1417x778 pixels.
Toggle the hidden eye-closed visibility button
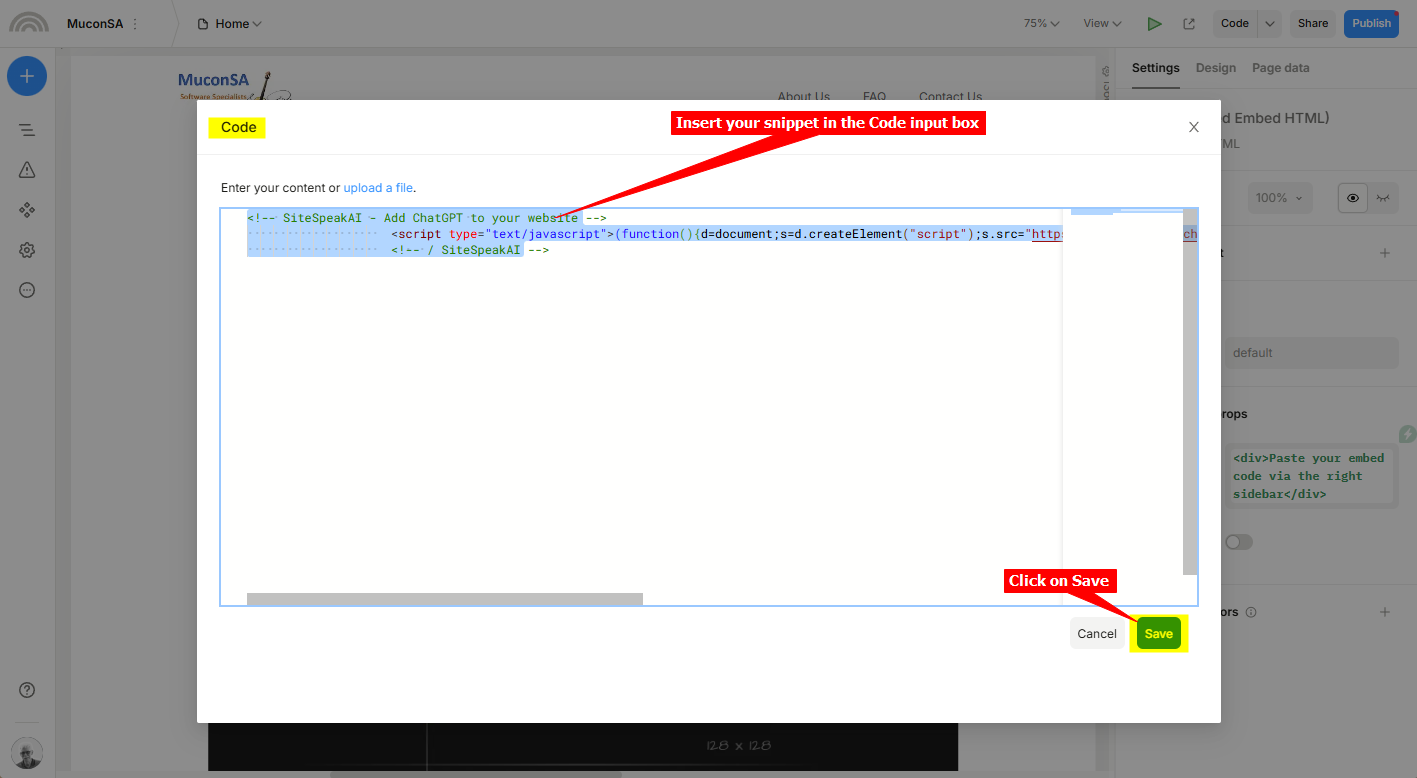[x=1384, y=198]
